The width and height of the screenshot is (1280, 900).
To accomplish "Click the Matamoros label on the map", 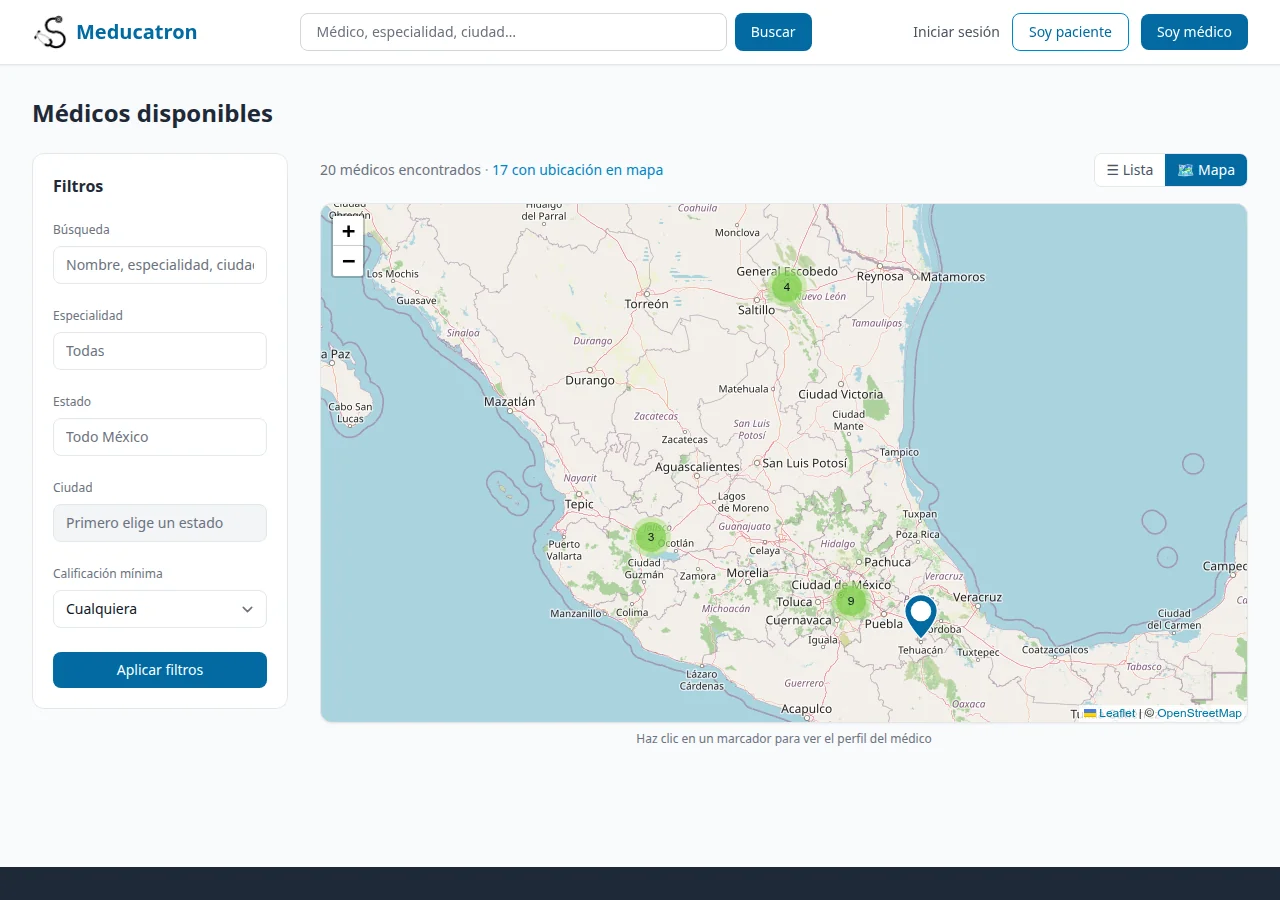I will point(953,277).
